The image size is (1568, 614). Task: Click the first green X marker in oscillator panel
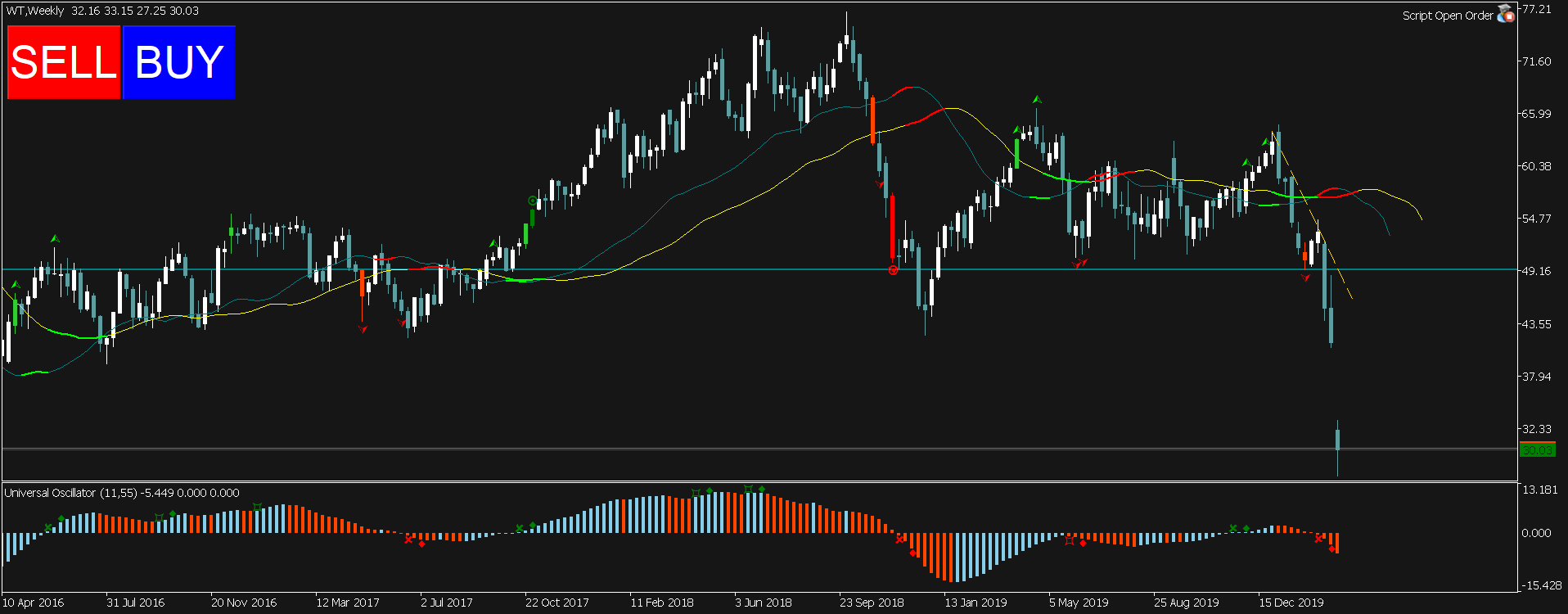click(x=48, y=528)
